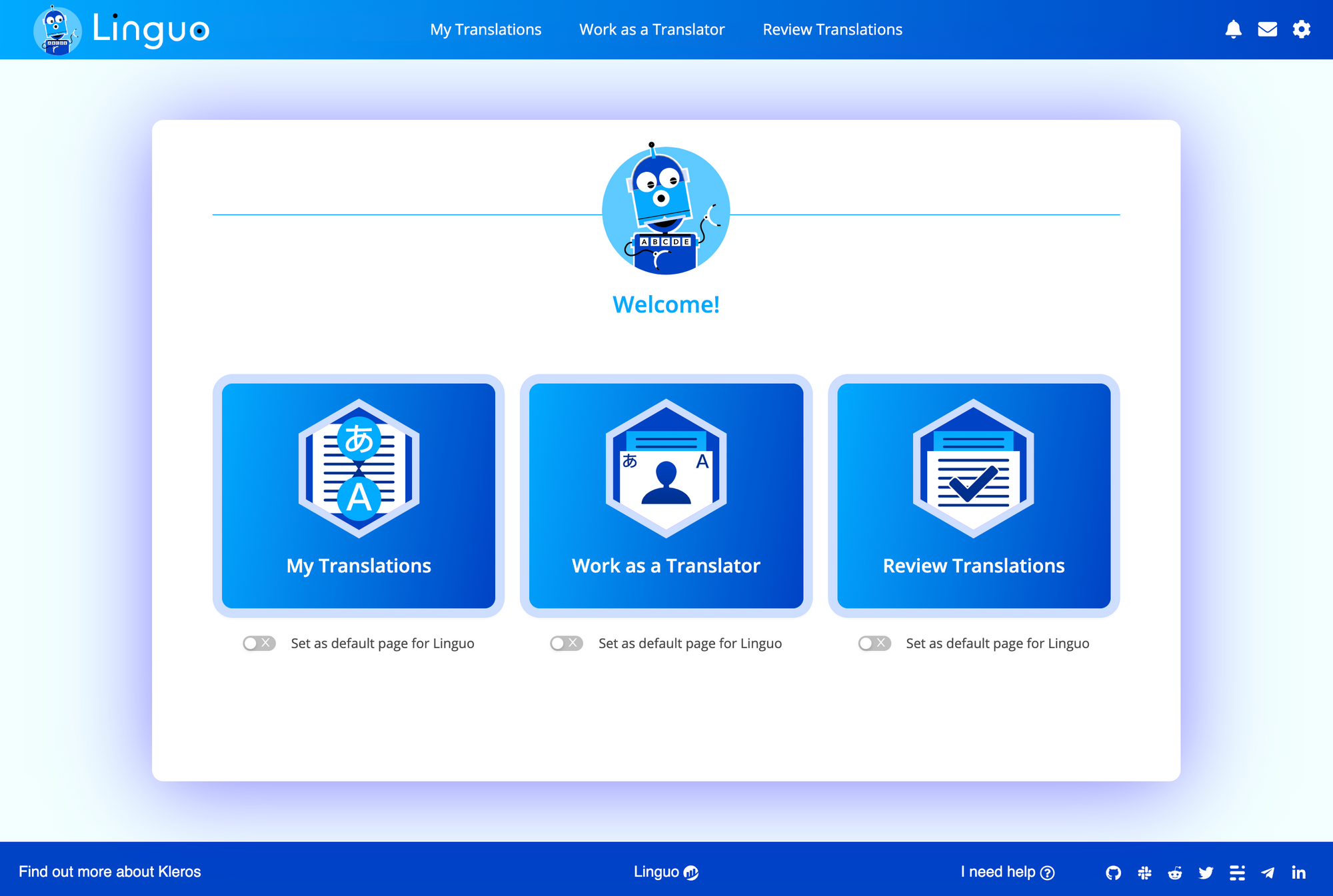
Task: Toggle My Translations as default page
Action: (259, 643)
